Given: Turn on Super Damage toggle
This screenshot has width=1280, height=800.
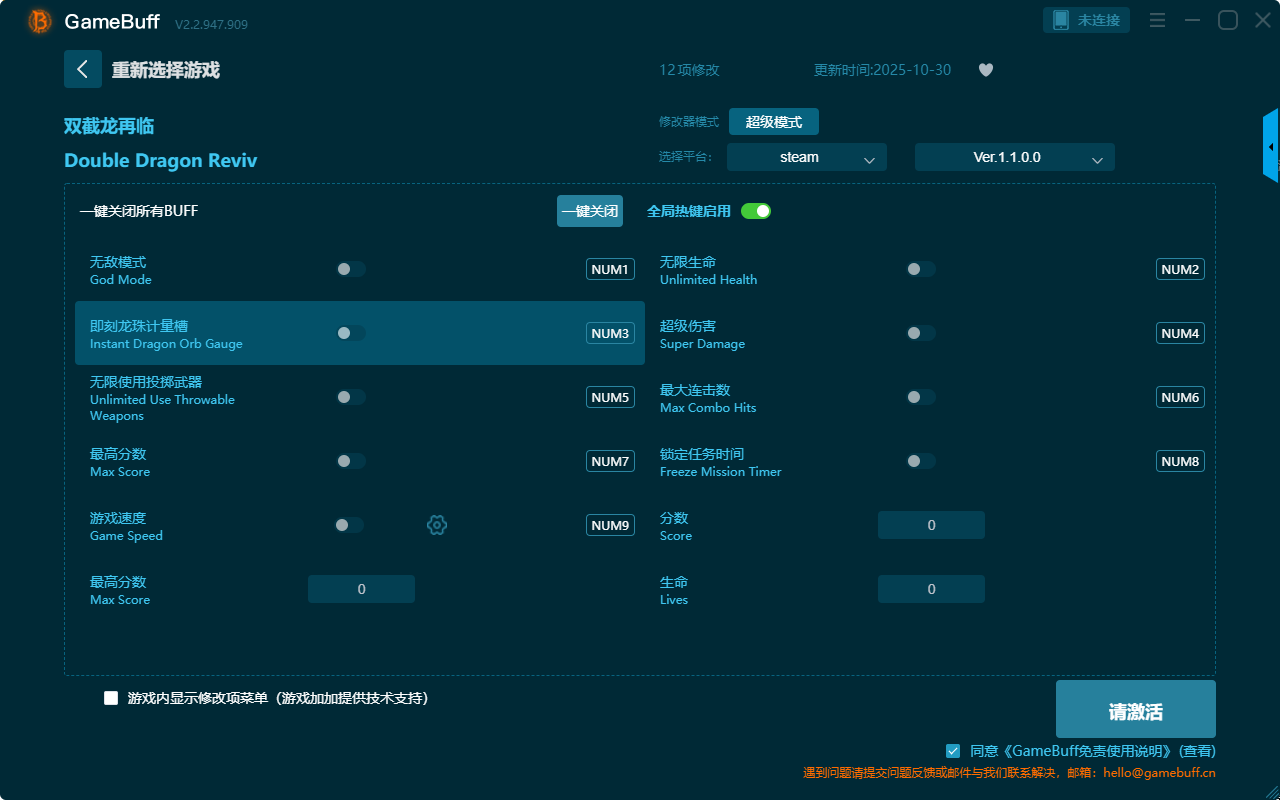Looking at the screenshot, I should pyautogui.click(x=920, y=333).
